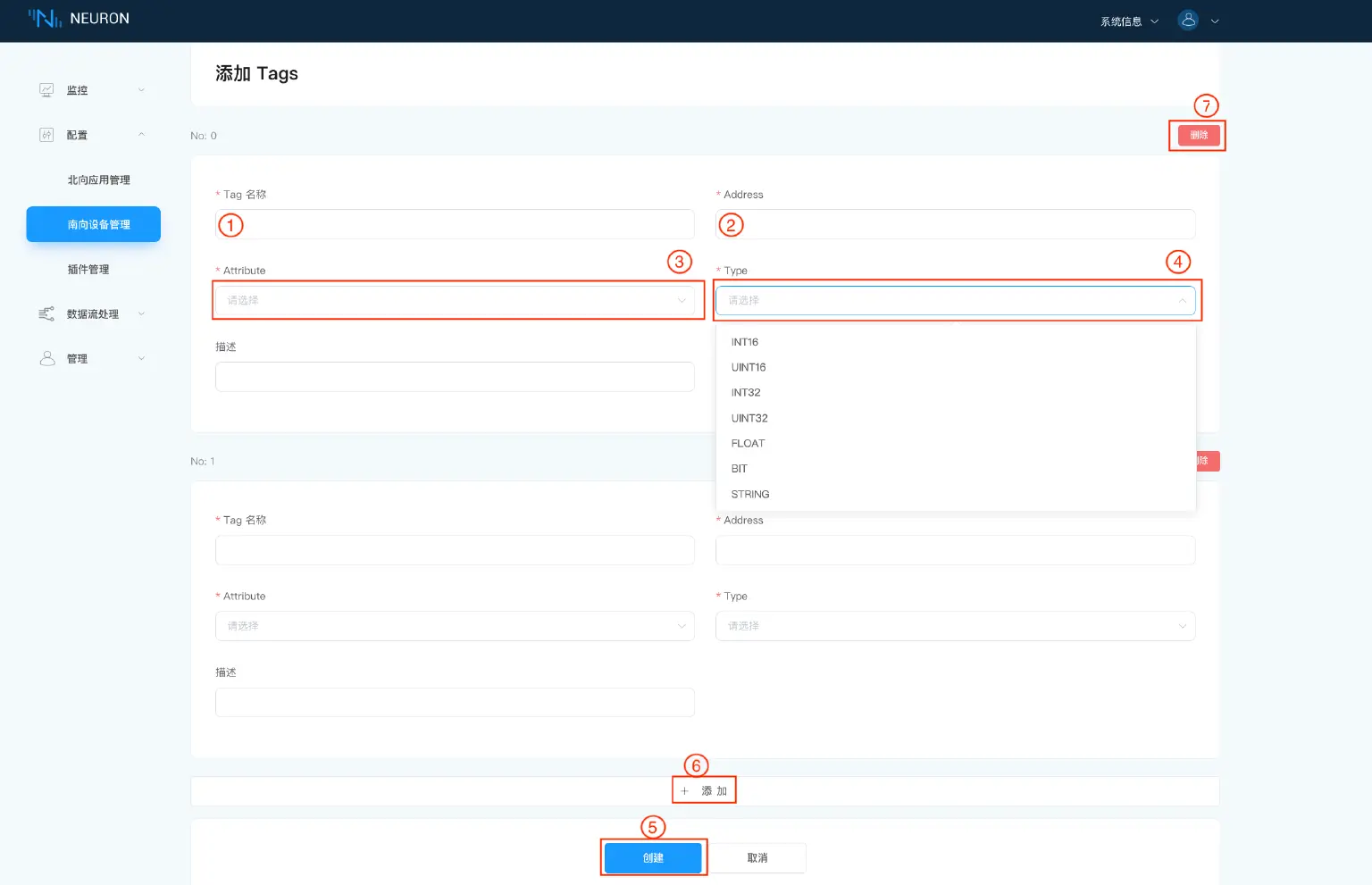Click the configuration sliders icon in sidebar
Viewport: 1372px width, 885px height.
(x=46, y=135)
